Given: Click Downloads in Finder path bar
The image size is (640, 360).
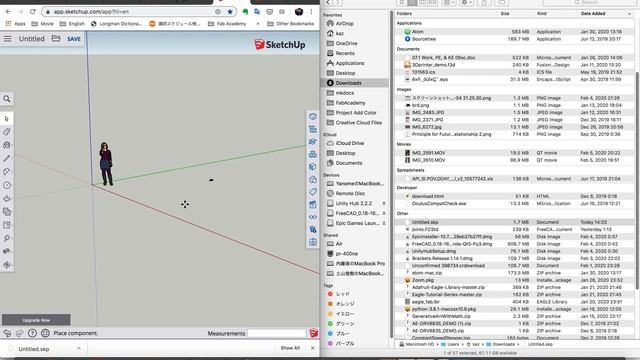Looking at the screenshot, I should 500,344.
